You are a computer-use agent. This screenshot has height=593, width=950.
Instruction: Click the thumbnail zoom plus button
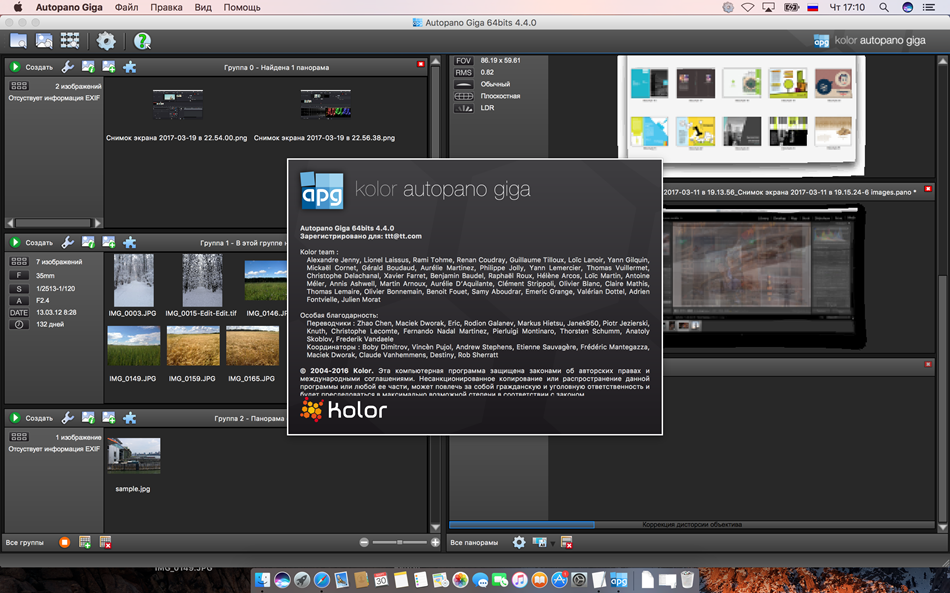pos(435,542)
